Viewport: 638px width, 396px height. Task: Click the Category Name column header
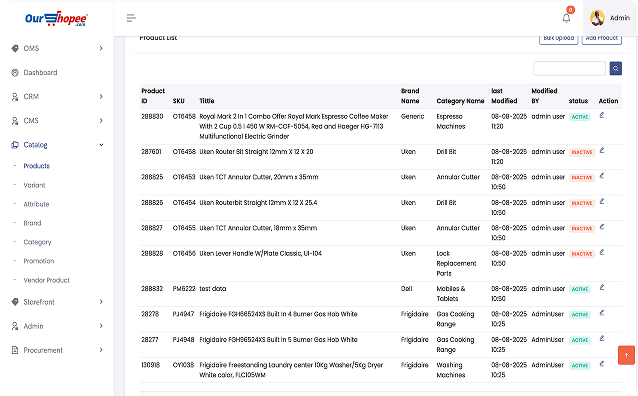(460, 101)
